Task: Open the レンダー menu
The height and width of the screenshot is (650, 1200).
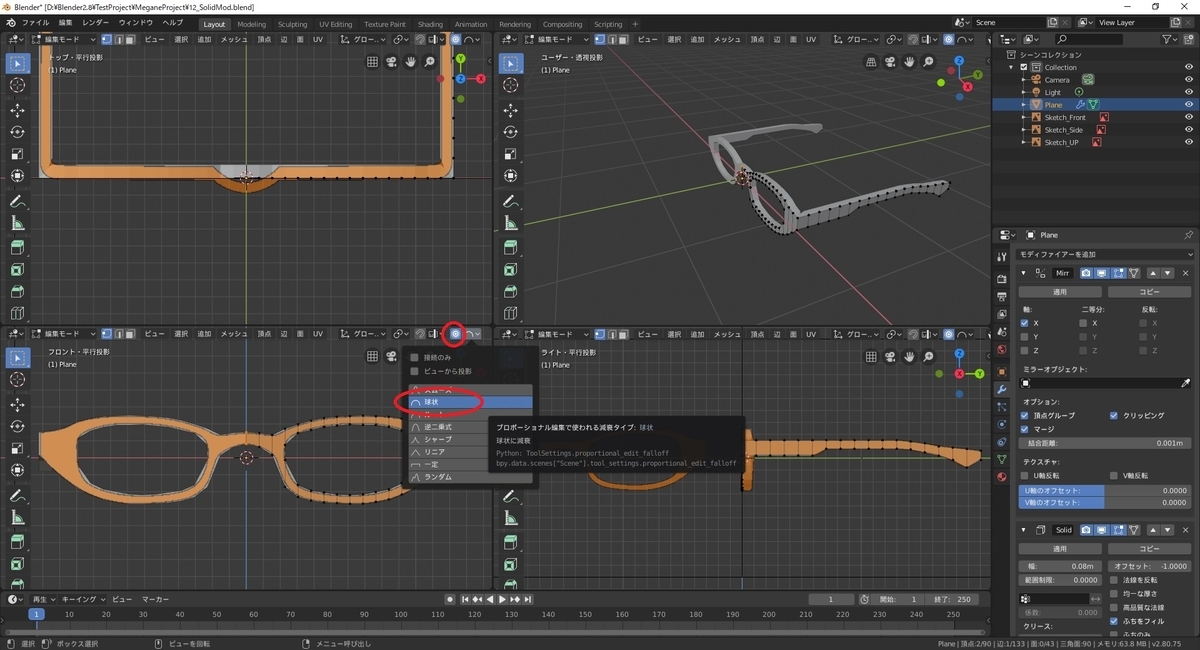Action: coord(96,22)
